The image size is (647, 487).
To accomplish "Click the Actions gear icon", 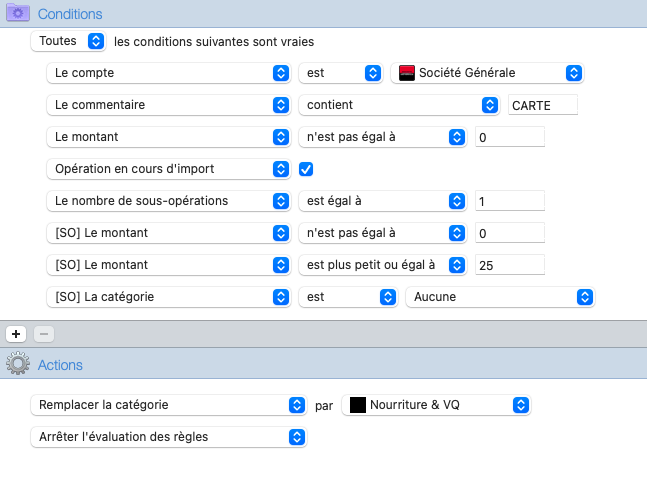I will pos(18,364).
